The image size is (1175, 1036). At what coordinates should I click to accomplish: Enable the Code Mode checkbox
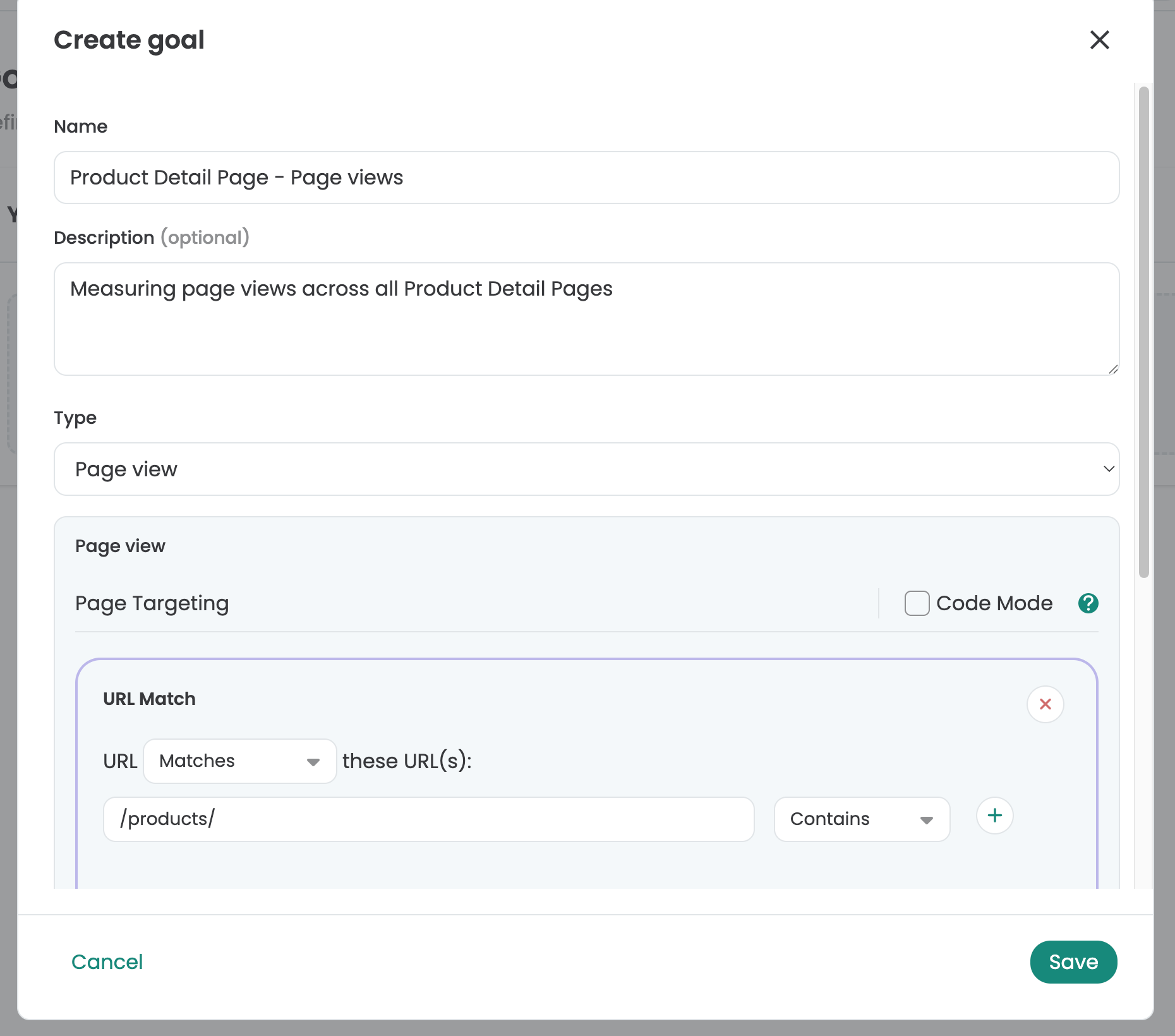point(917,603)
